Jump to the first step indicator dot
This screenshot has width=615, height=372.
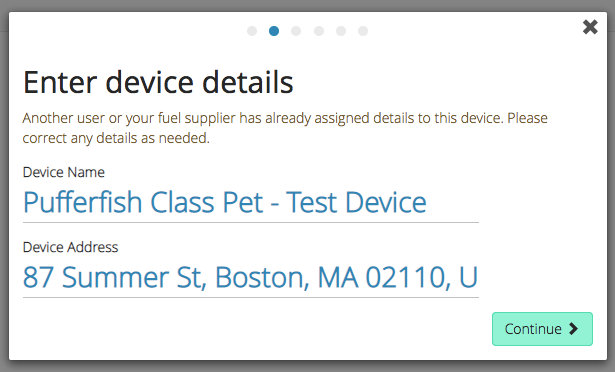(252, 31)
